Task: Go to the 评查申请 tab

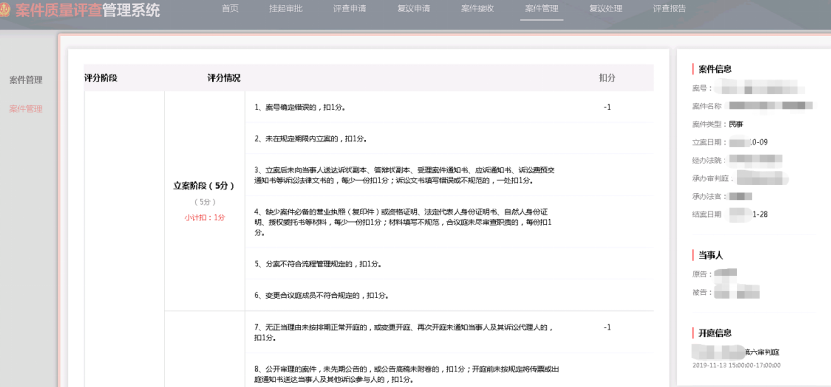Action: coord(349,9)
